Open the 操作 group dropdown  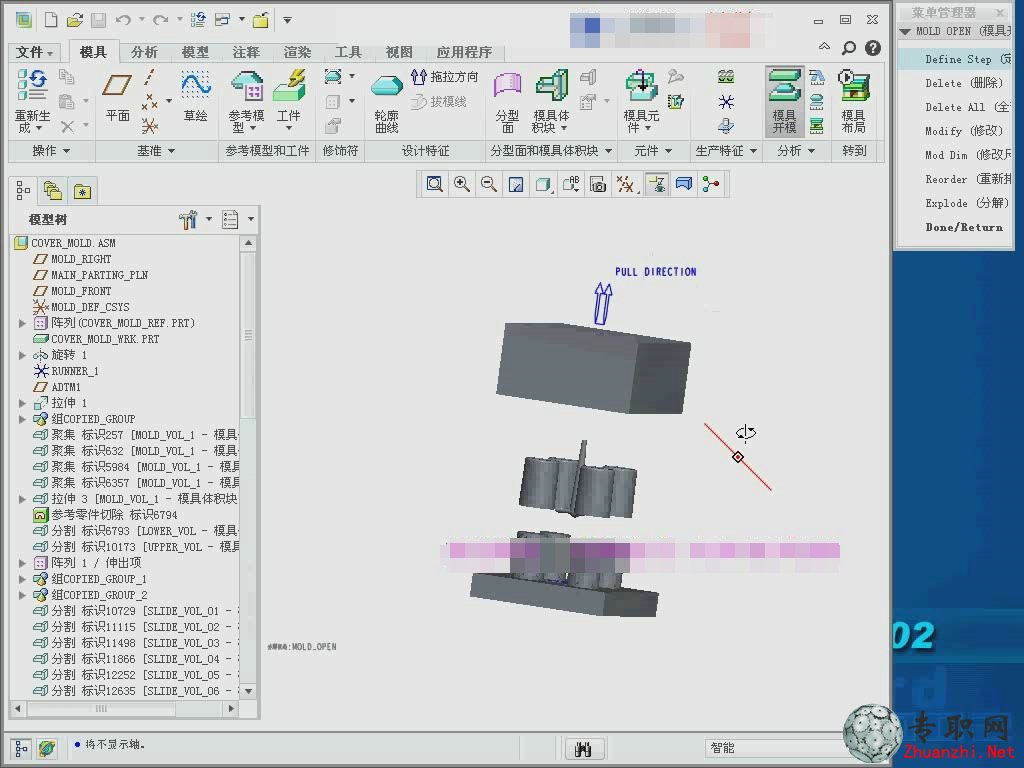tap(51, 151)
